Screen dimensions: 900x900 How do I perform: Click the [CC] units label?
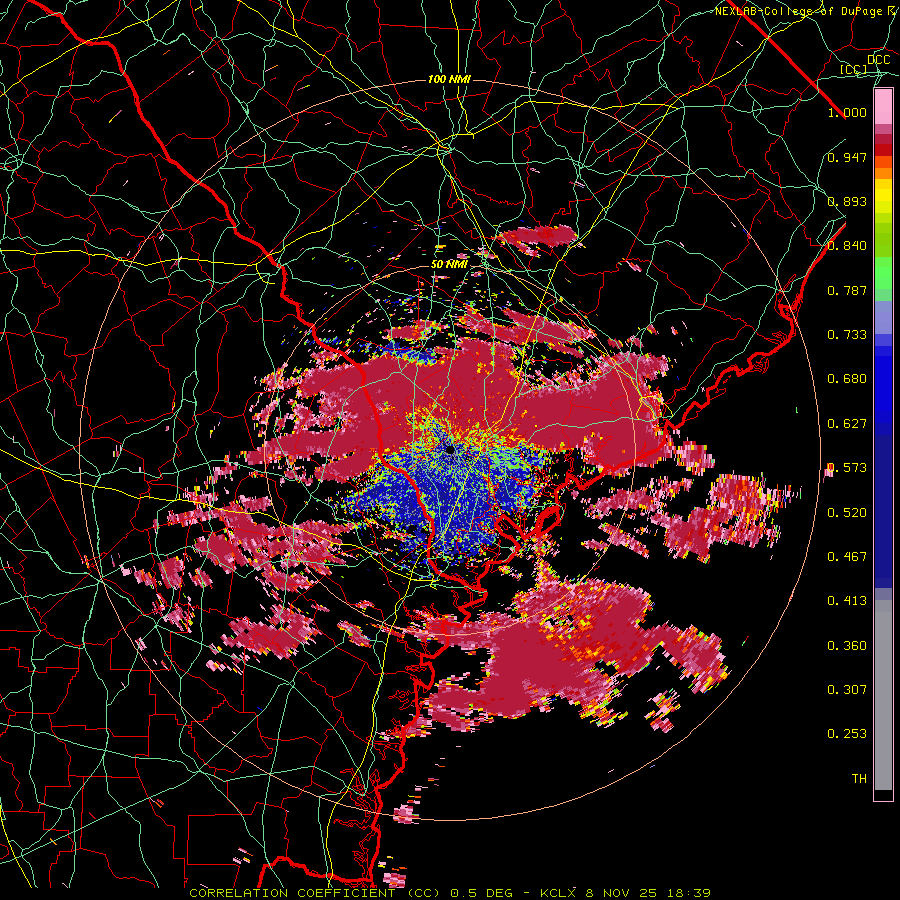(x=854, y=69)
